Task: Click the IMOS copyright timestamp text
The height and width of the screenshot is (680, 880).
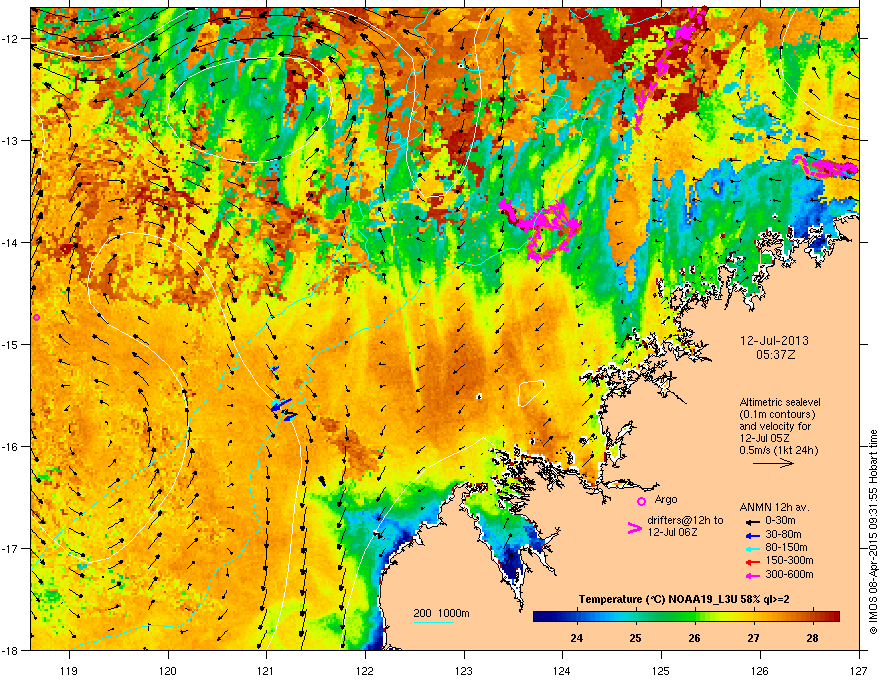Action: click(873, 532)
